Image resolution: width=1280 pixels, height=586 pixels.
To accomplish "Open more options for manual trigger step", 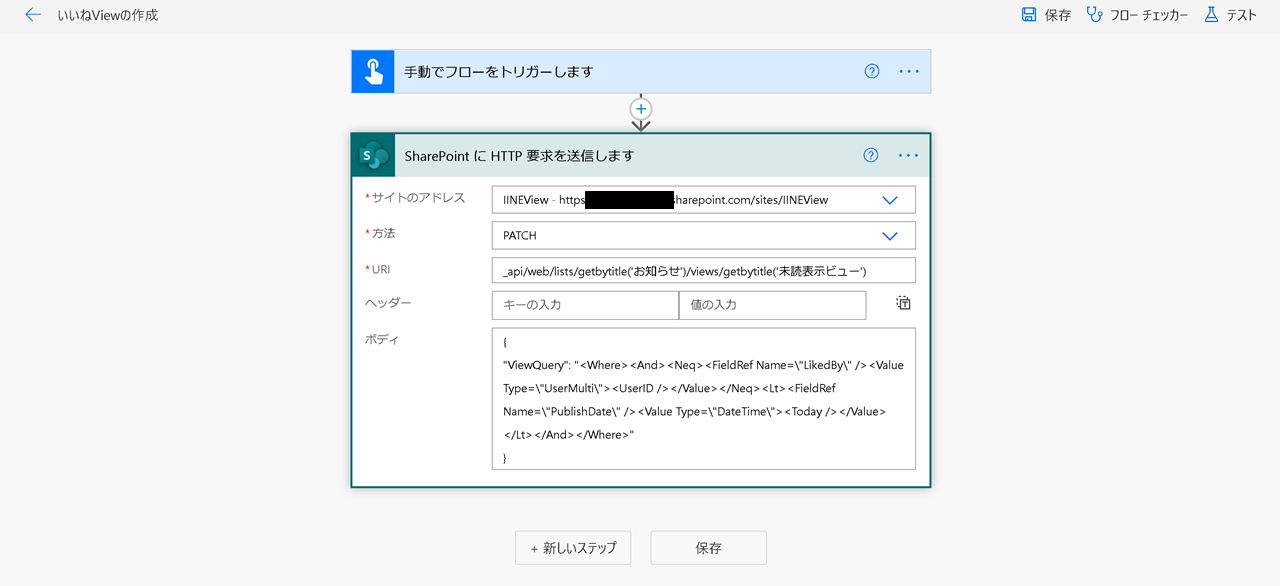I will [909, 71].
